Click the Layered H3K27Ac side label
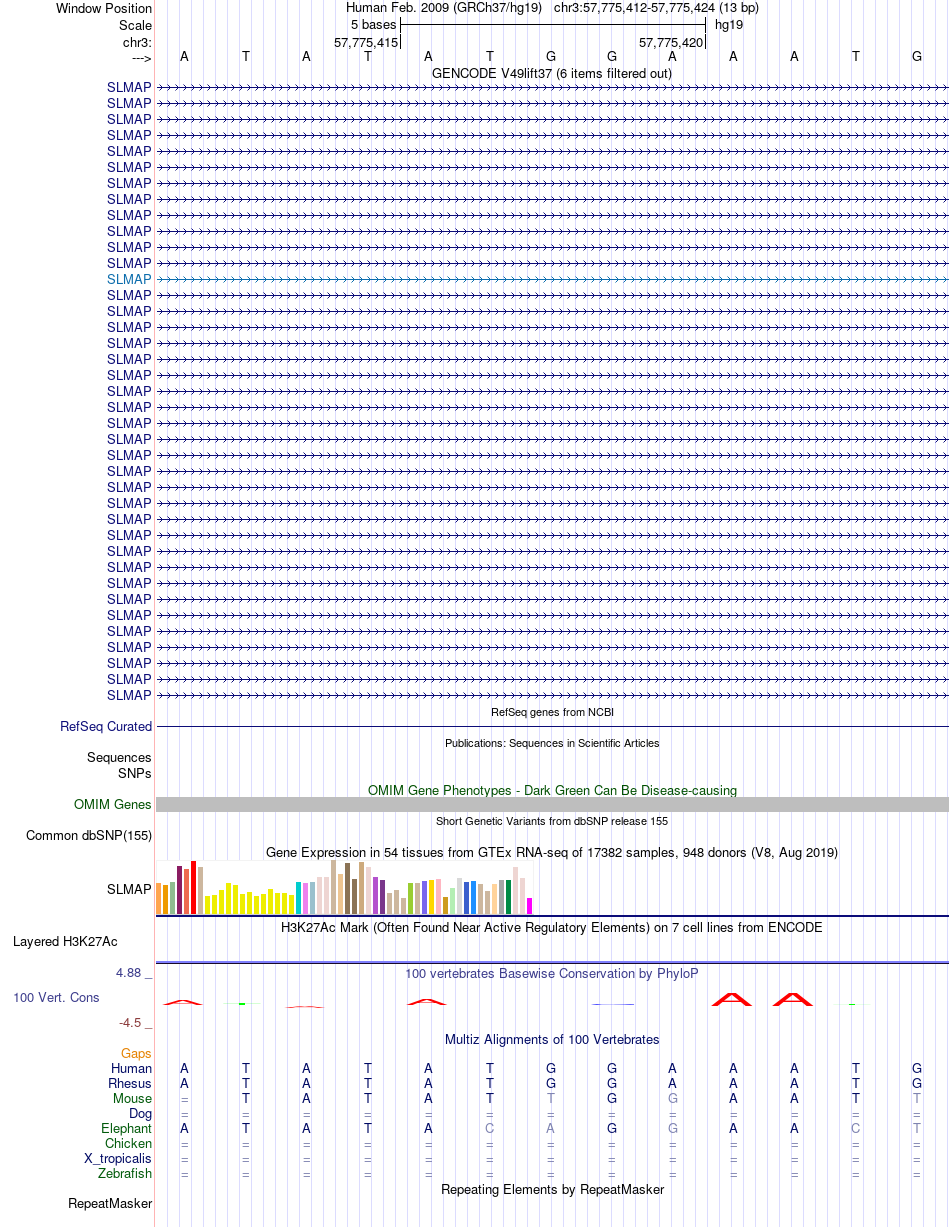Viewport: 950px width, 1227px height. [x=65, y=941]
